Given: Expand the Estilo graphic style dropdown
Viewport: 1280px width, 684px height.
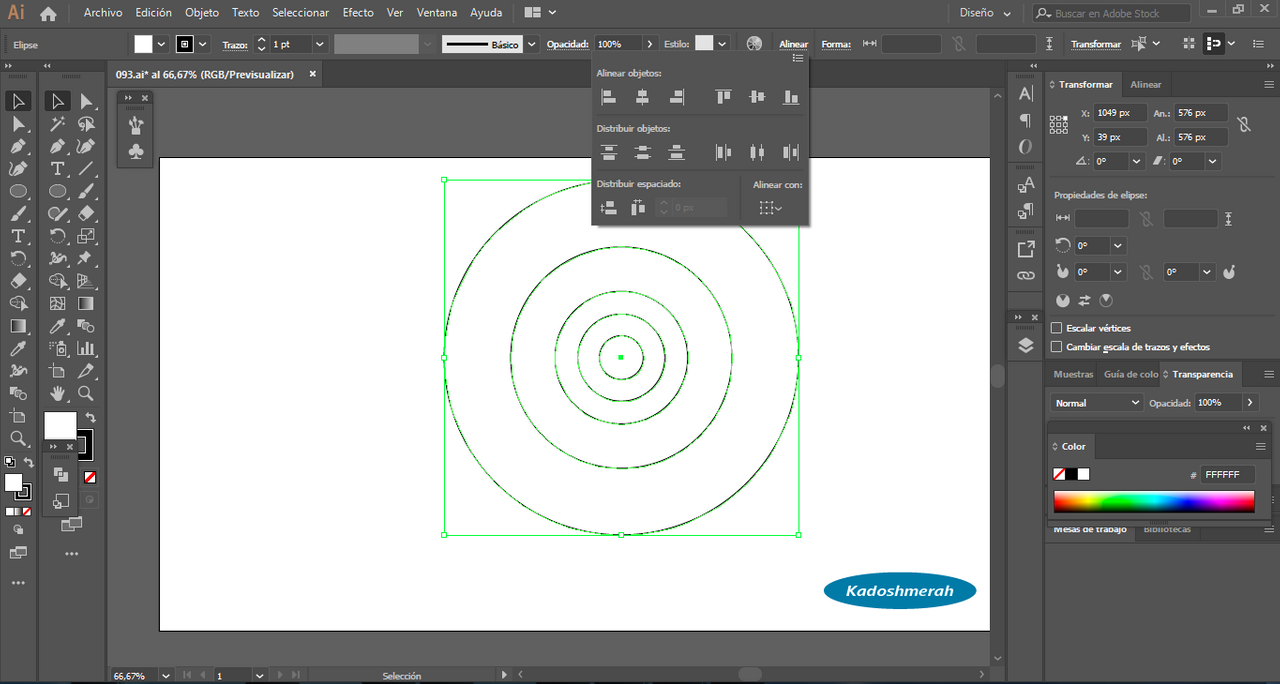Looking at the screenshot, I should pos(720,44).
